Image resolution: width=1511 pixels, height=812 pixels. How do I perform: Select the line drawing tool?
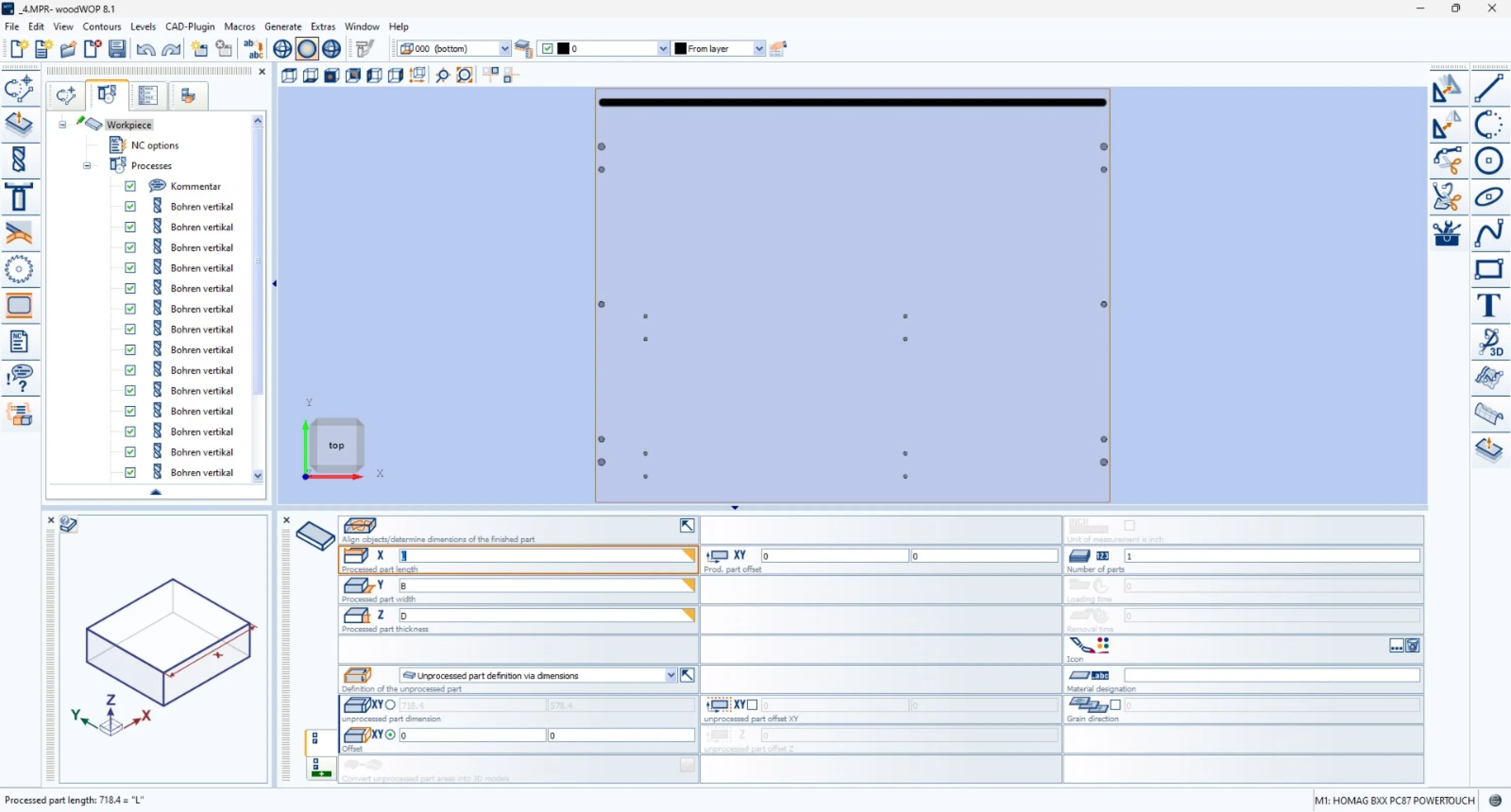point(1490,87)
